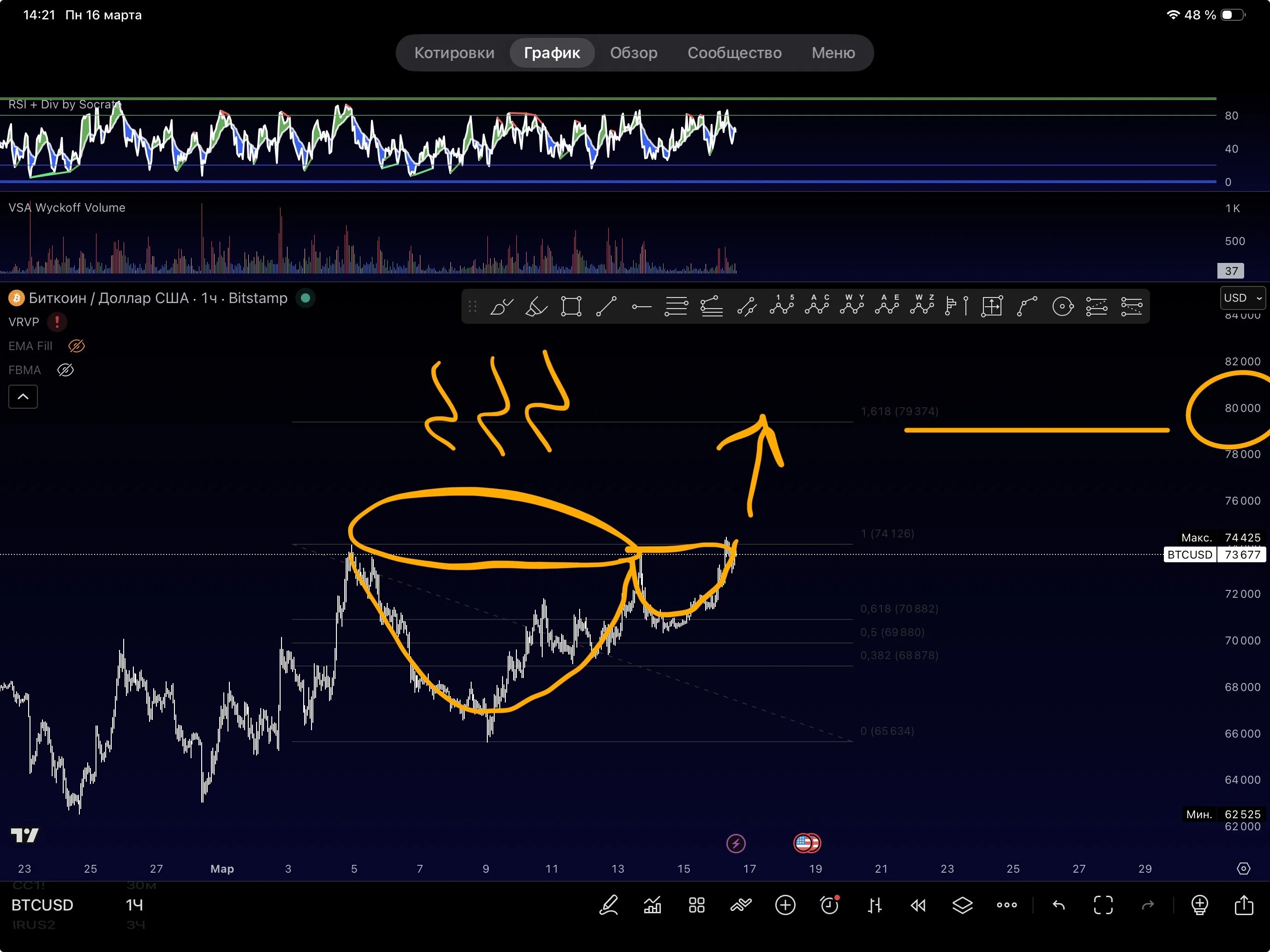Open the USD currency dropdown
This screenshot has width=1270, height=952.
pyautogui.click(x=1242, y=298)
